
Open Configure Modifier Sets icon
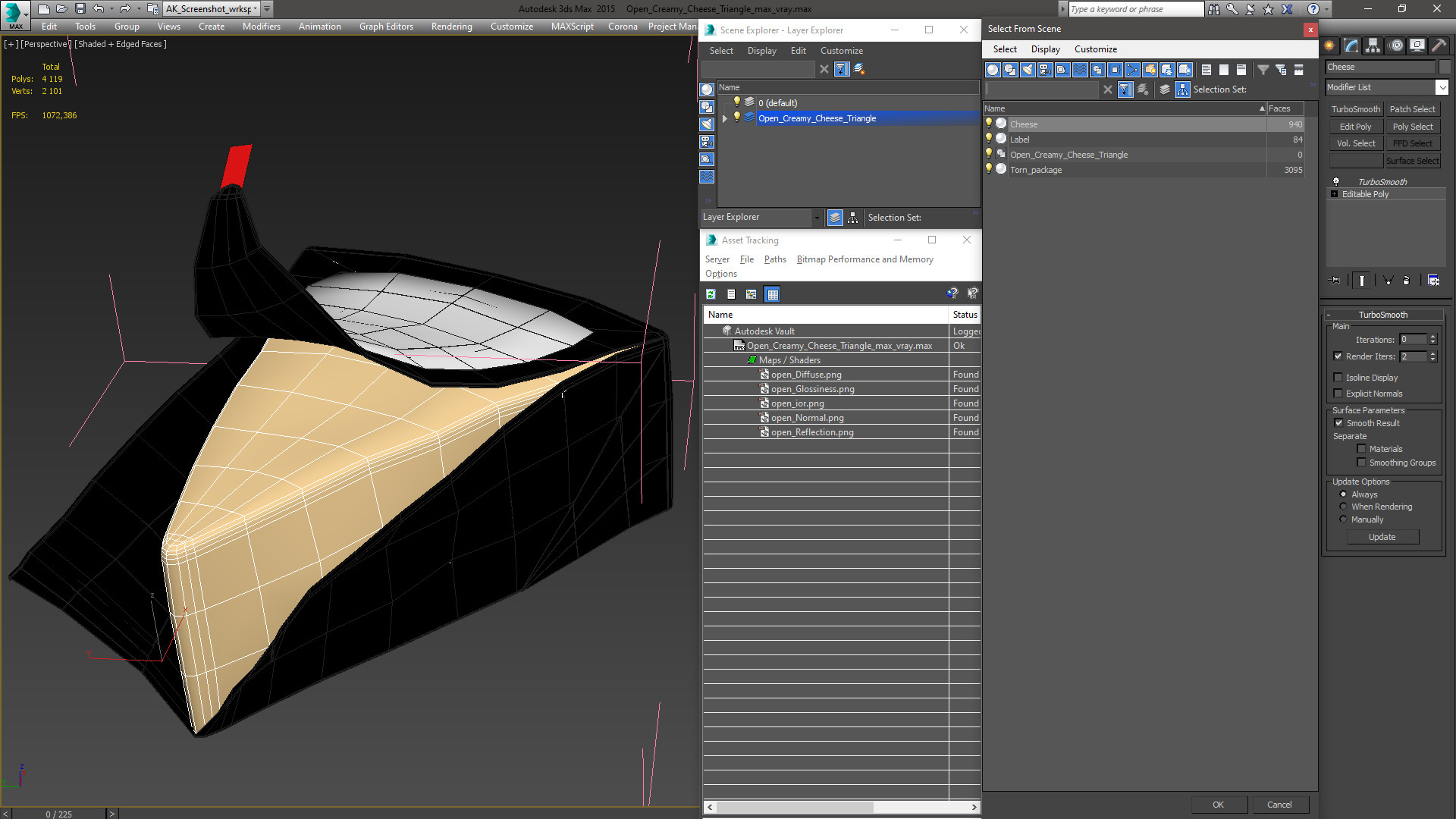(x=1433, y=281)
